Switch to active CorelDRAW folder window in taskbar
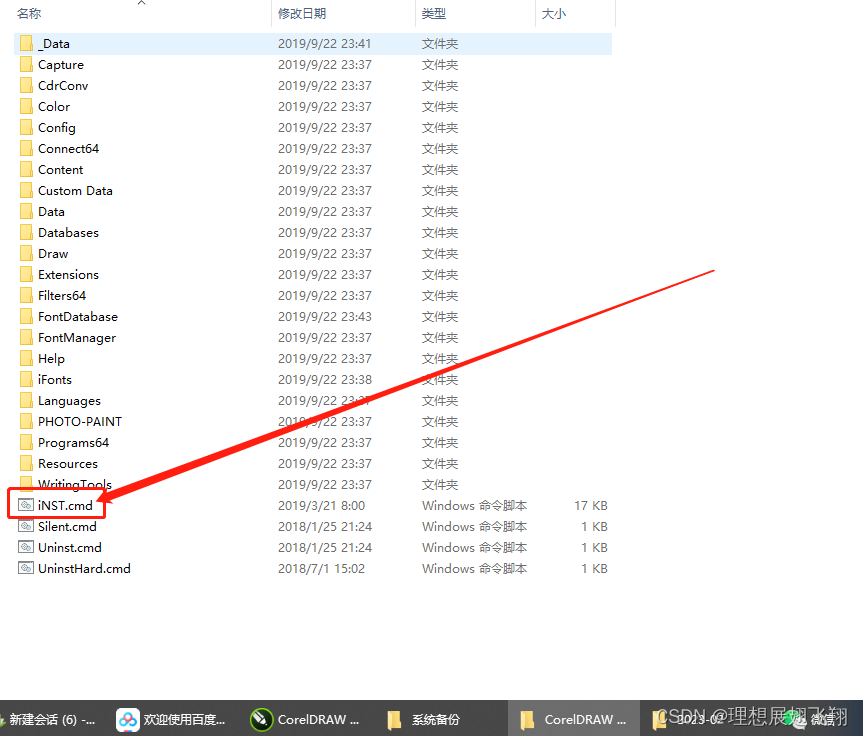This screenshot has width=863, height=736. (x=573, y=719)
